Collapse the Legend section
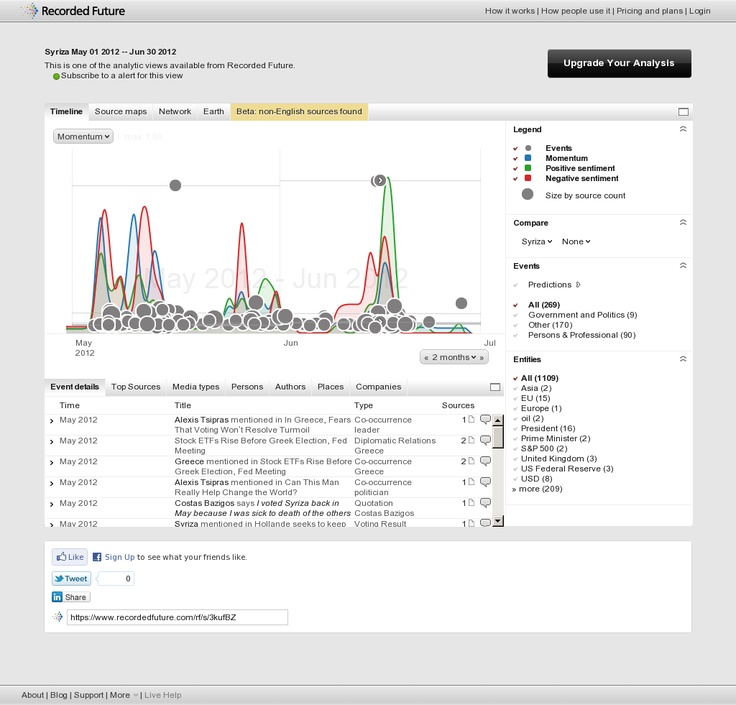The width and height of the screenshot is (736, 705). 683,129
